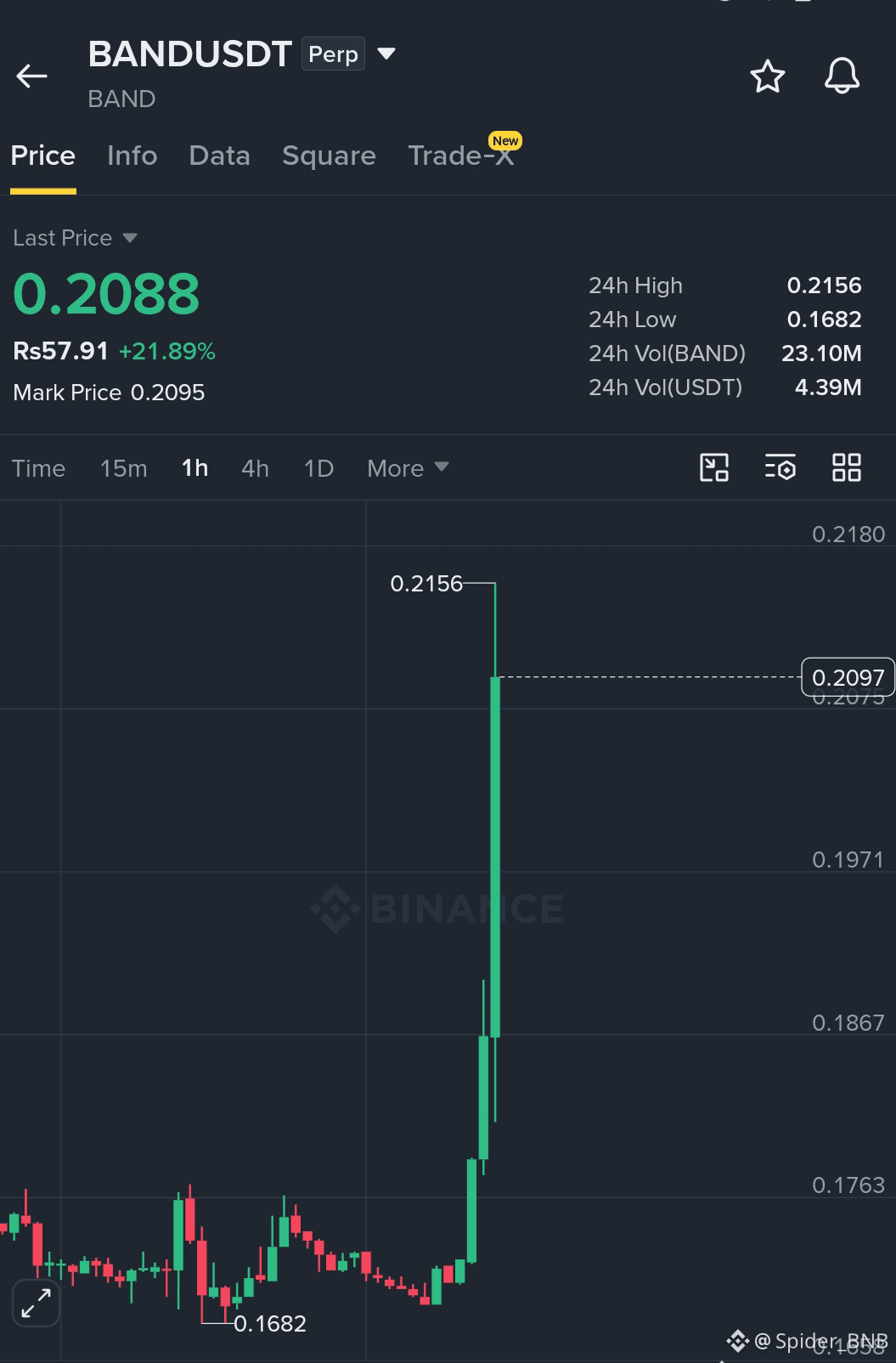Open price alert bell icon
Image resolution: width=896 pixels, height=1363 pixels.
tap(842, 76)
